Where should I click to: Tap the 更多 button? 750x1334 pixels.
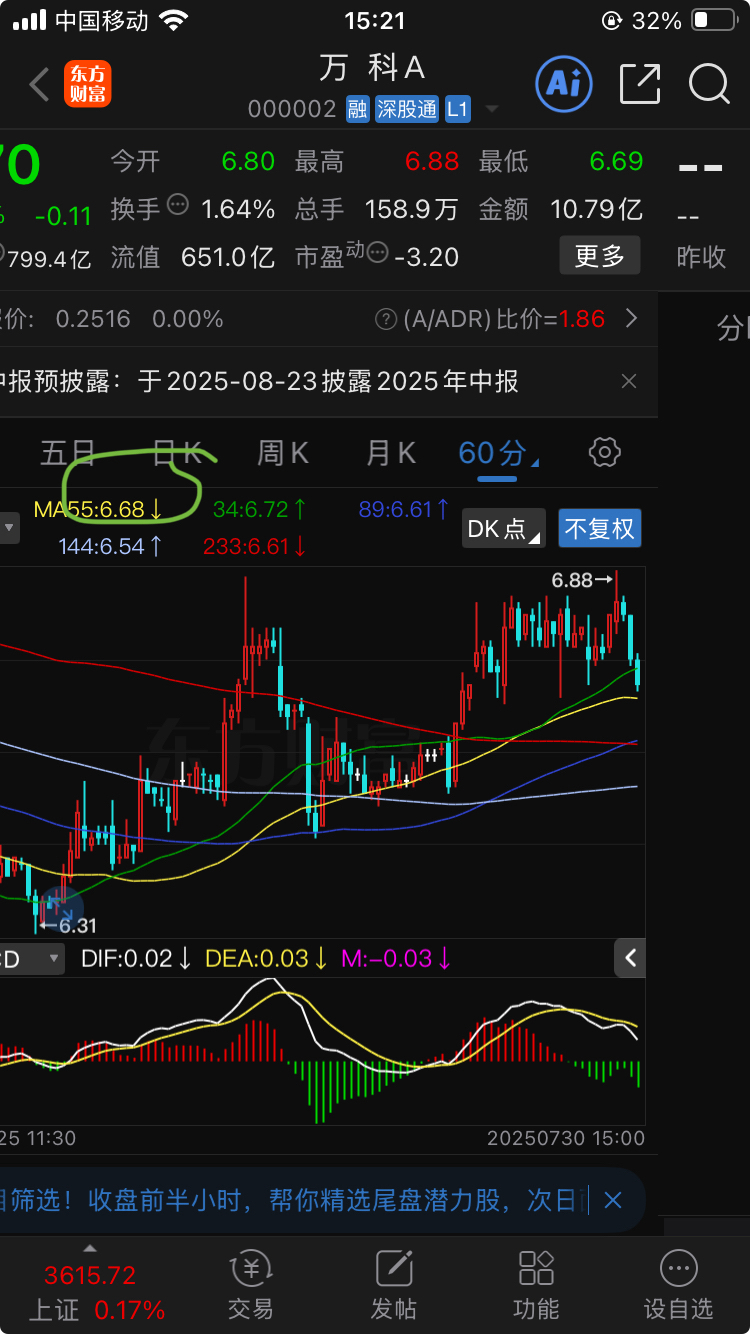click(x=599, y=256)
